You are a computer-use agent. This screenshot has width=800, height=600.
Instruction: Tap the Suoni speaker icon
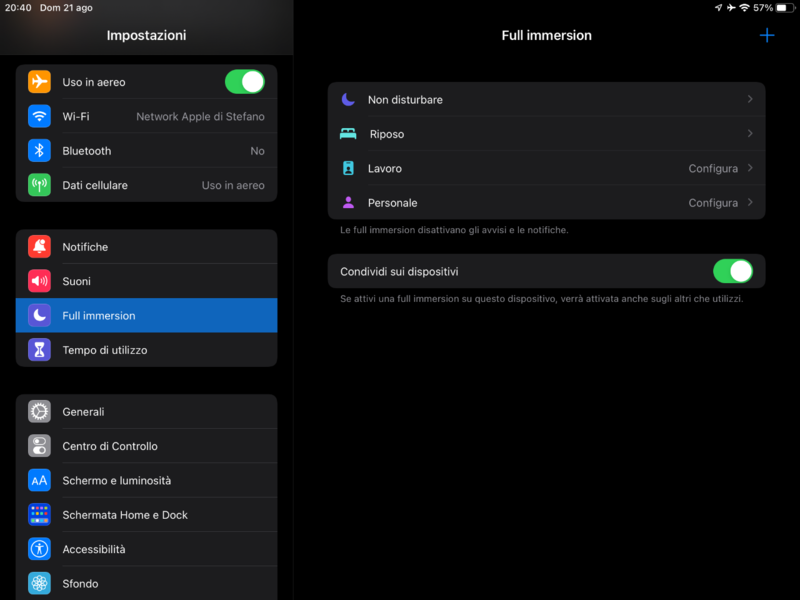[39, 281]
